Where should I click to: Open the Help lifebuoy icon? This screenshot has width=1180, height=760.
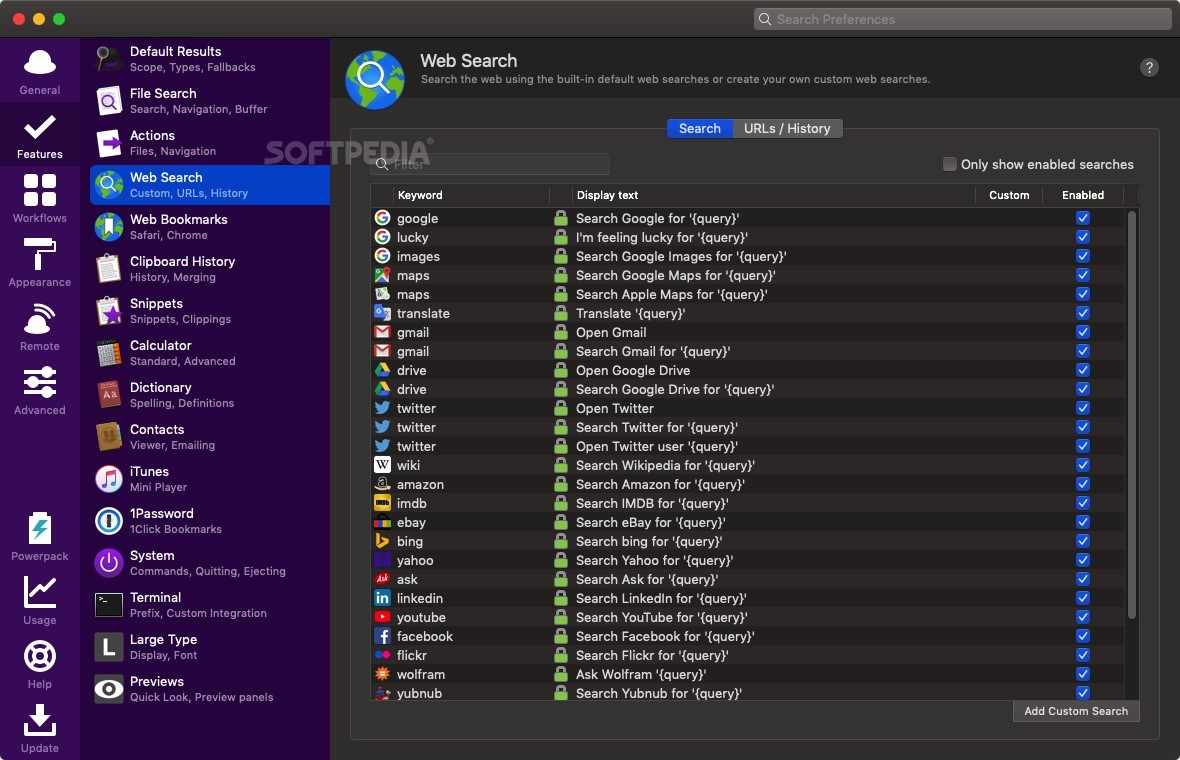coord(39,656)
